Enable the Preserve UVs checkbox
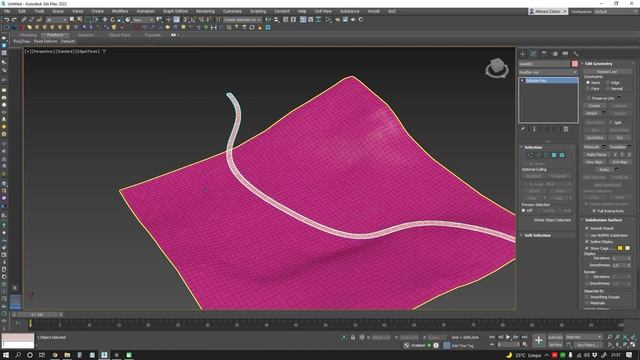The image size is (640, 360). pyautogui.click(x=588, y=98)
